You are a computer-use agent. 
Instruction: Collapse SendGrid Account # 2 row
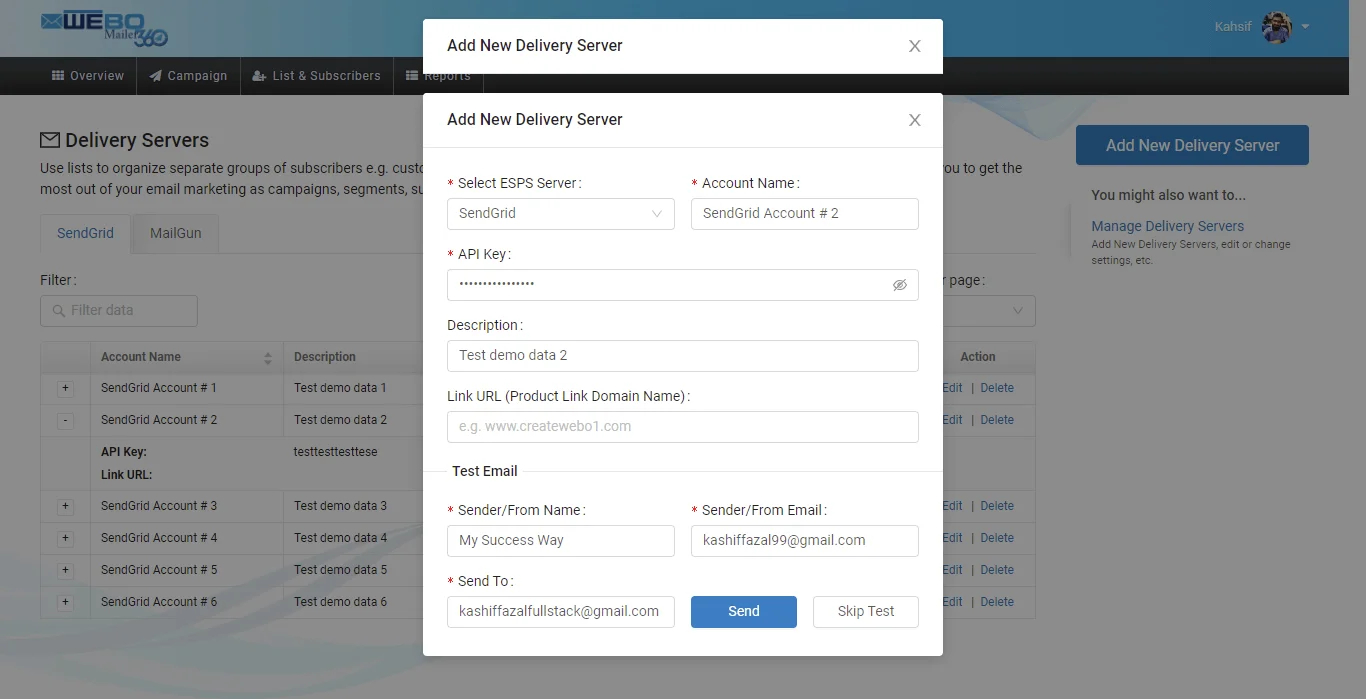[x=66, y=420]
